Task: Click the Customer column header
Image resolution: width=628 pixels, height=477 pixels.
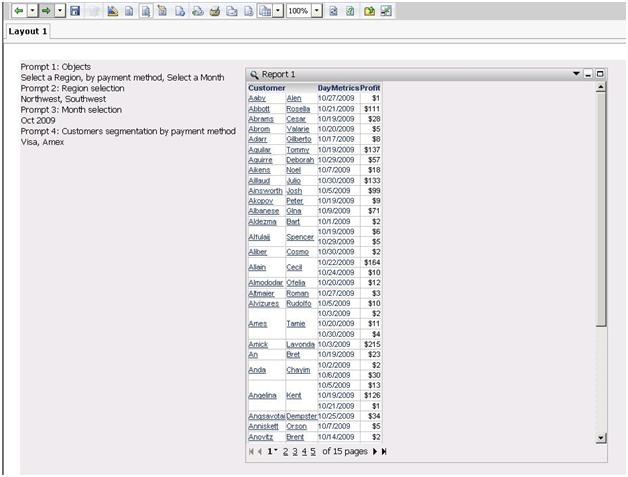Action: (267, 88)
